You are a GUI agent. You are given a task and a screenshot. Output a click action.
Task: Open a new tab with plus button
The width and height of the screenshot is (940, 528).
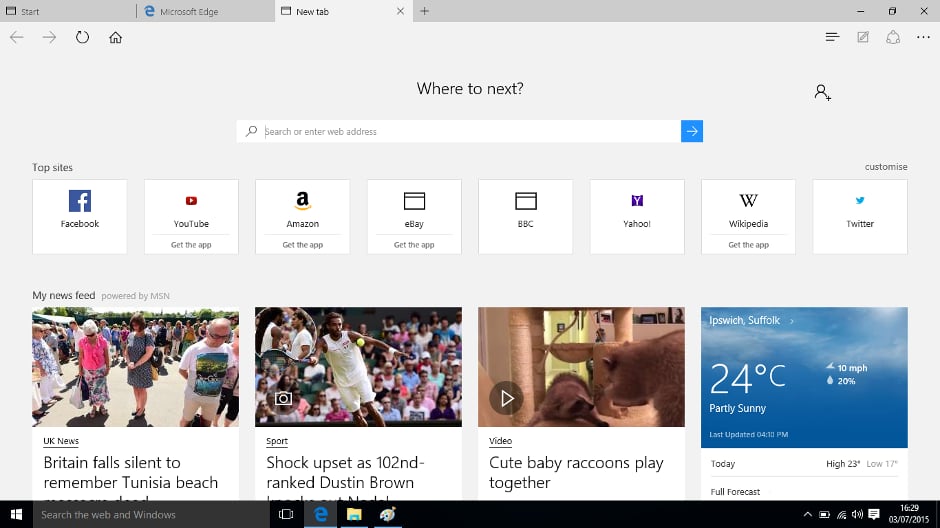[424, 11]
